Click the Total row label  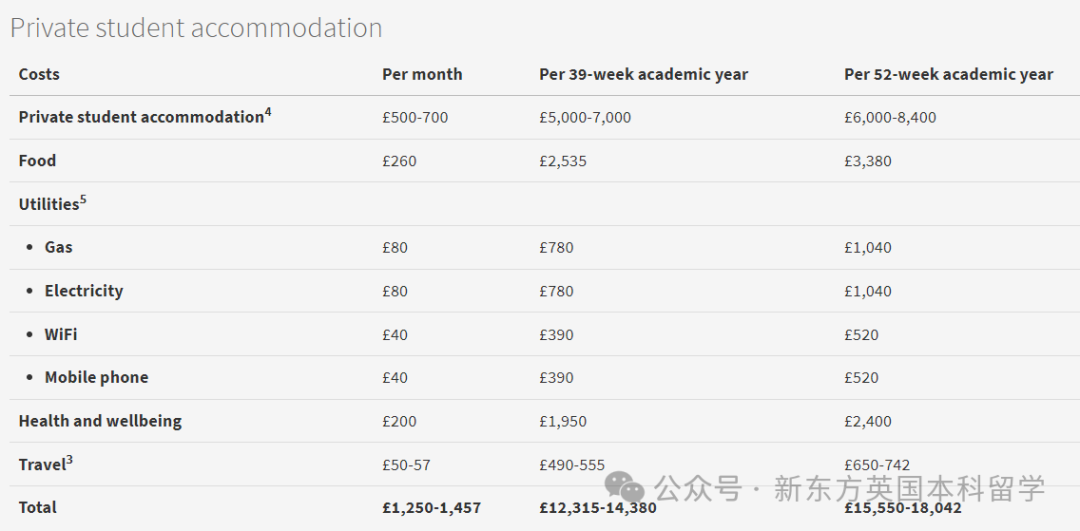point(38,508)
